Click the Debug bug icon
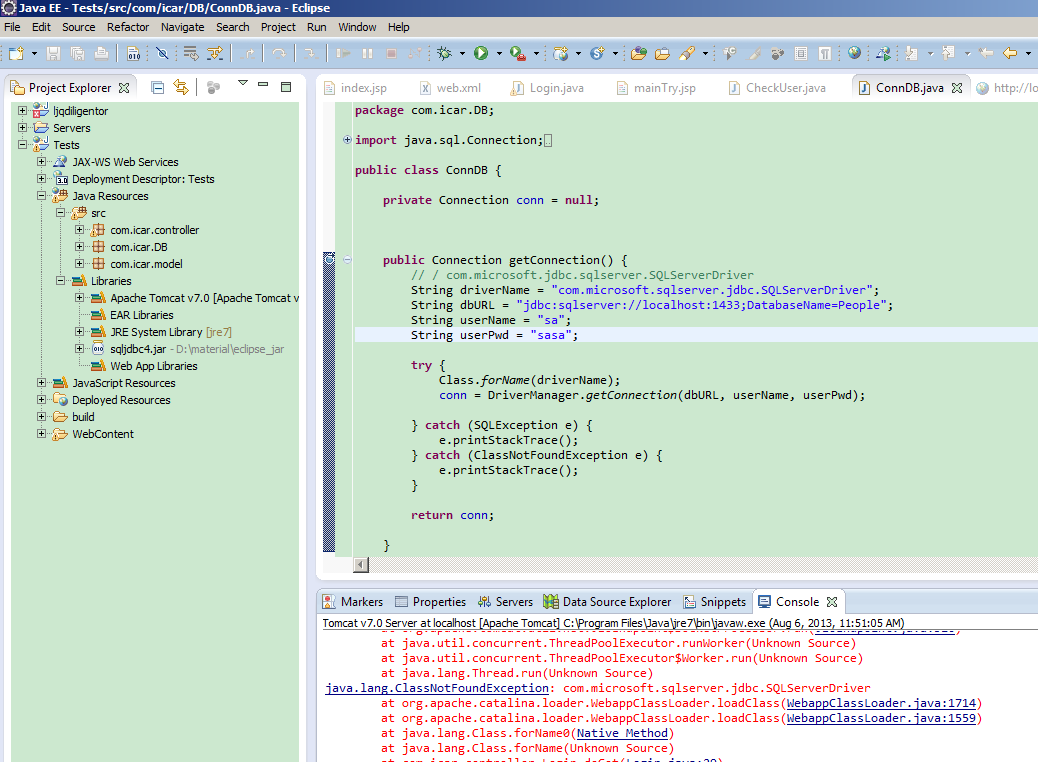 click(444, 54)
